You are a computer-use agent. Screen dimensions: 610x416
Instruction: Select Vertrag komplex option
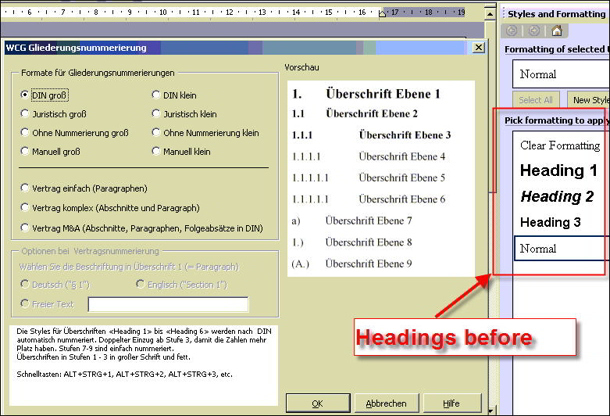(25, 206)
